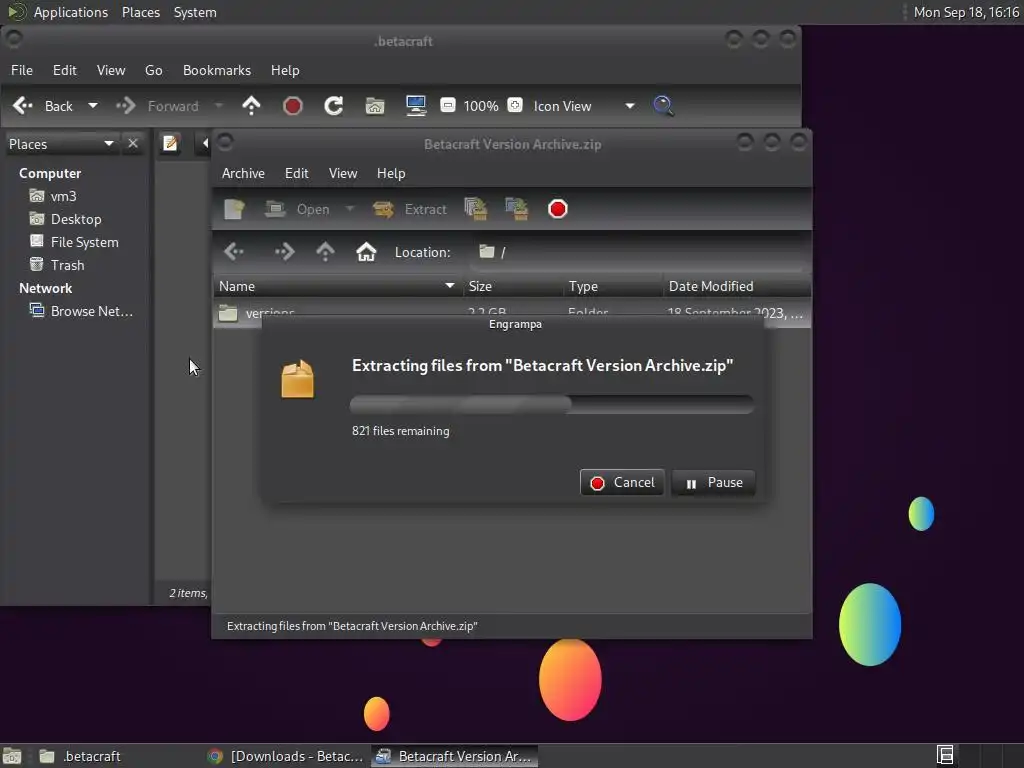
Task: Click the Add folder icon in Engrampa
Action: [517, 209]
